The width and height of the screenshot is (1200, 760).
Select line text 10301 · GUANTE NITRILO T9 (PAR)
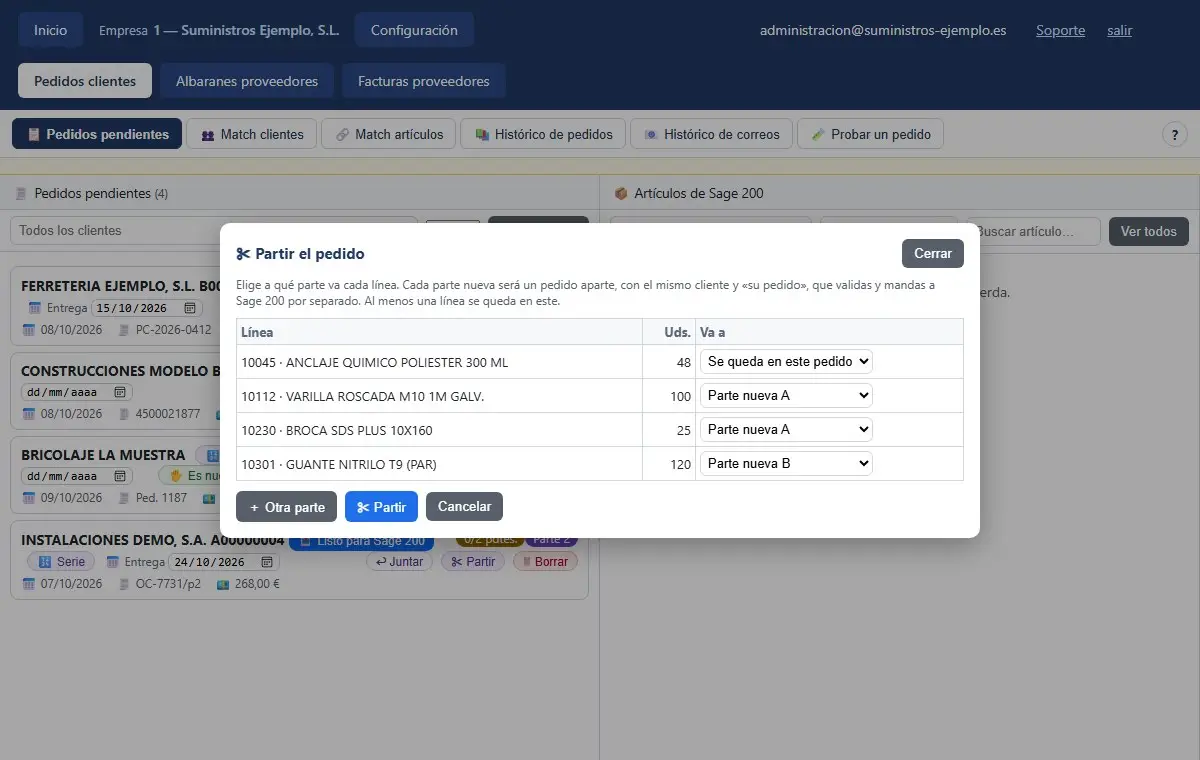point(339,464)
